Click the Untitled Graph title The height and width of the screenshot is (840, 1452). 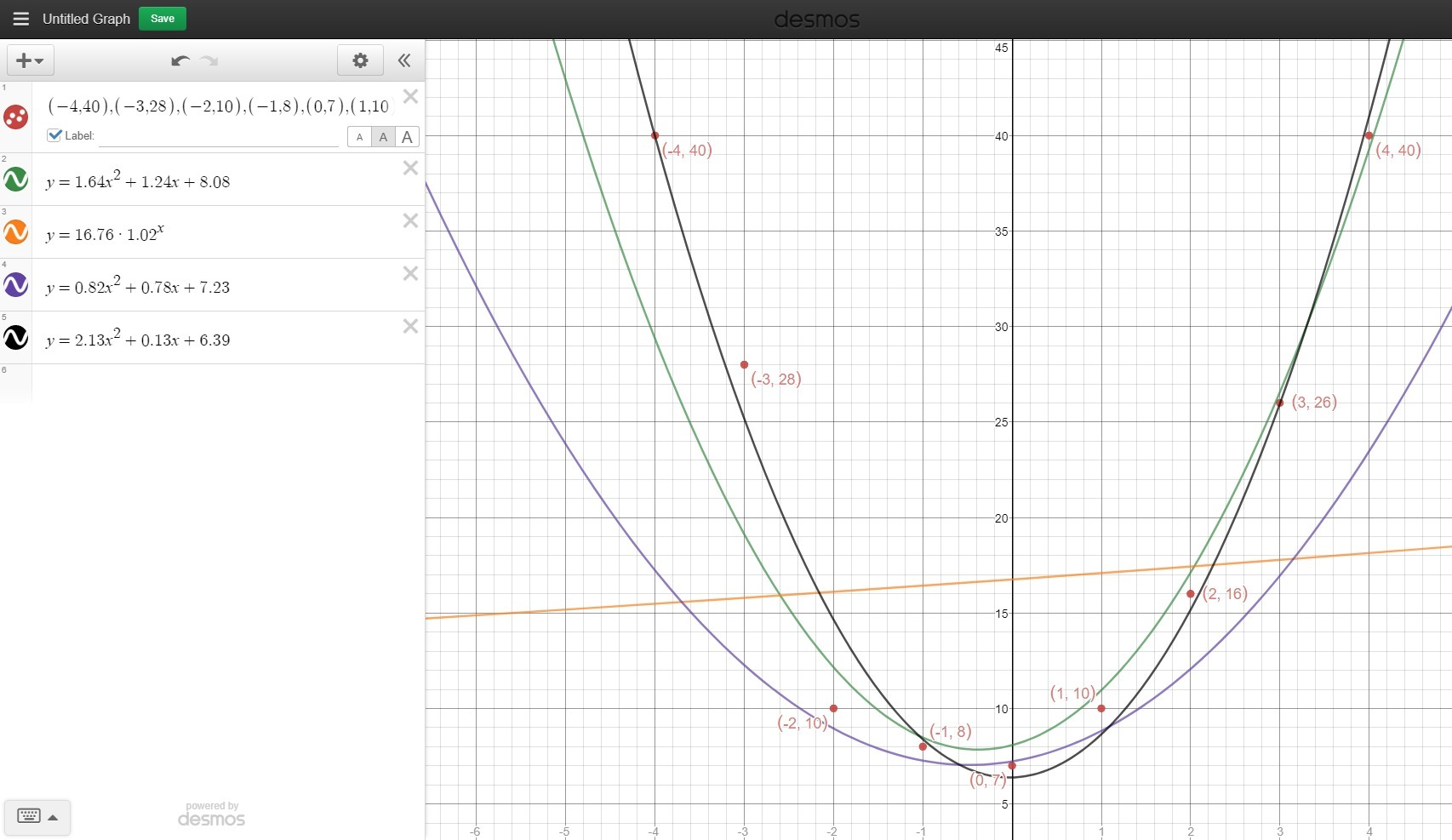(x=86, y=19)
